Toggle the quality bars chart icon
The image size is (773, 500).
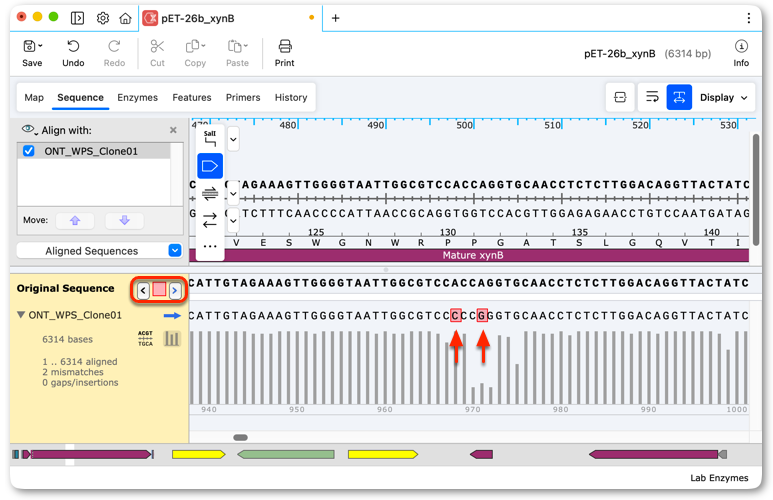coord(172,339)
